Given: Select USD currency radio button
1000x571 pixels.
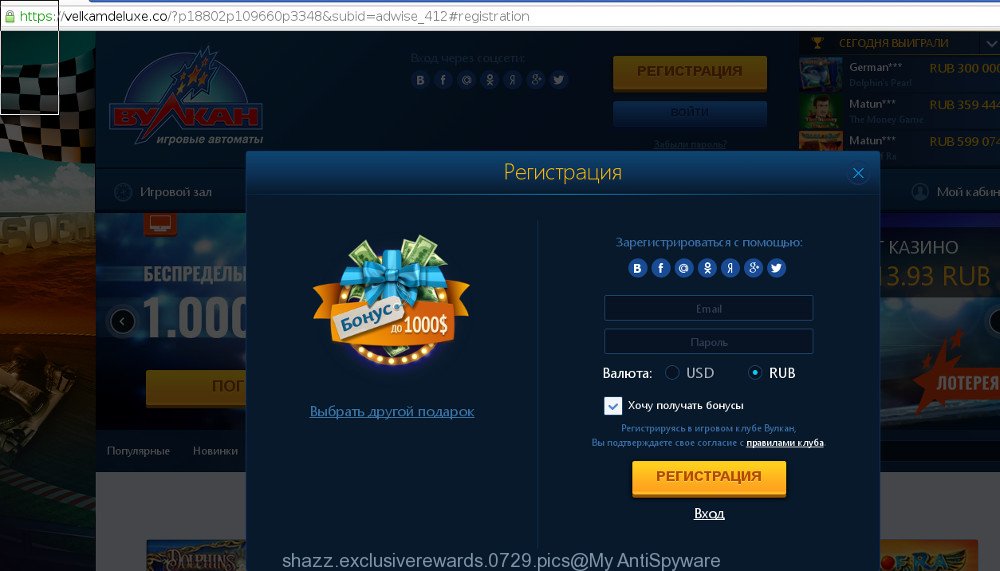Looking at the screenshot, I should pos(672,373).
